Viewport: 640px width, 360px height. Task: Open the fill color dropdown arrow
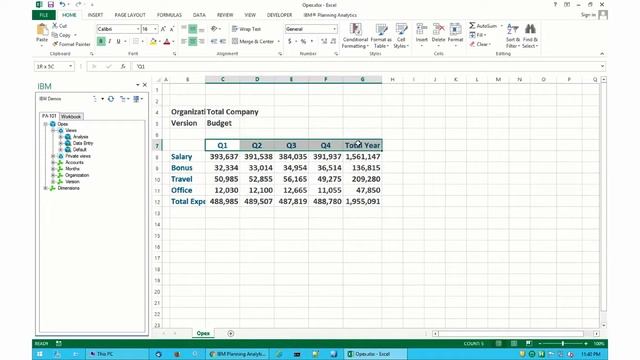pos(160,42)
